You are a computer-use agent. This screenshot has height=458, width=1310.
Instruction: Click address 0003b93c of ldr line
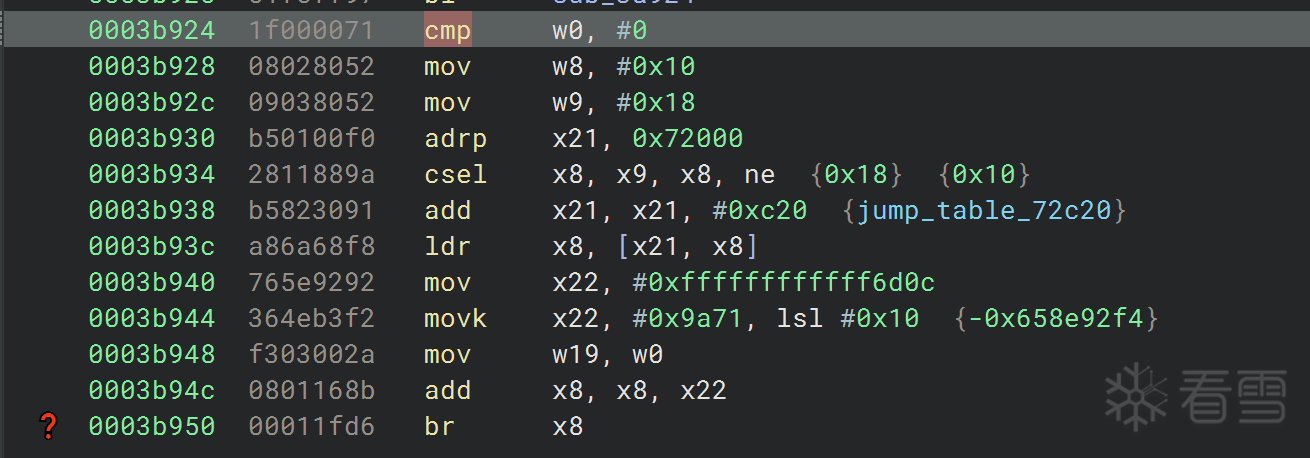[x=151, y=247]
